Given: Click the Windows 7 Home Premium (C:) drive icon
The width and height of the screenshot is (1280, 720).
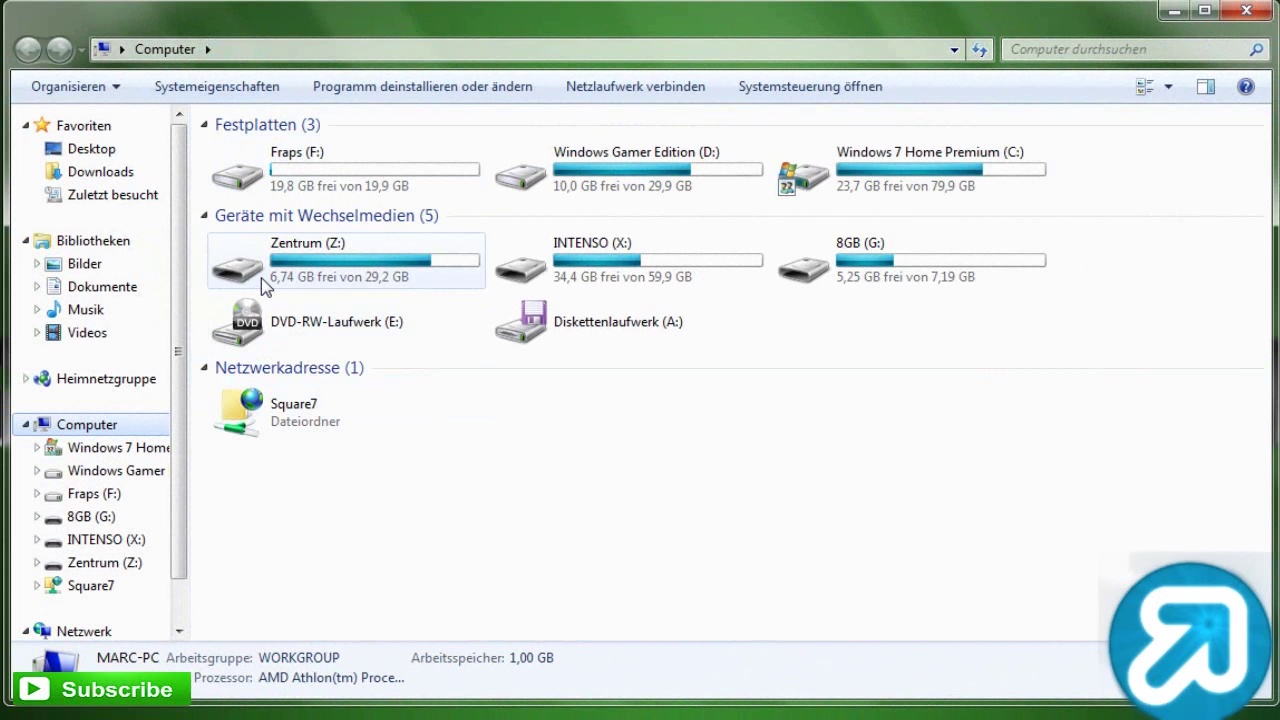Looking at the screenshot, I should pos(804,177).
